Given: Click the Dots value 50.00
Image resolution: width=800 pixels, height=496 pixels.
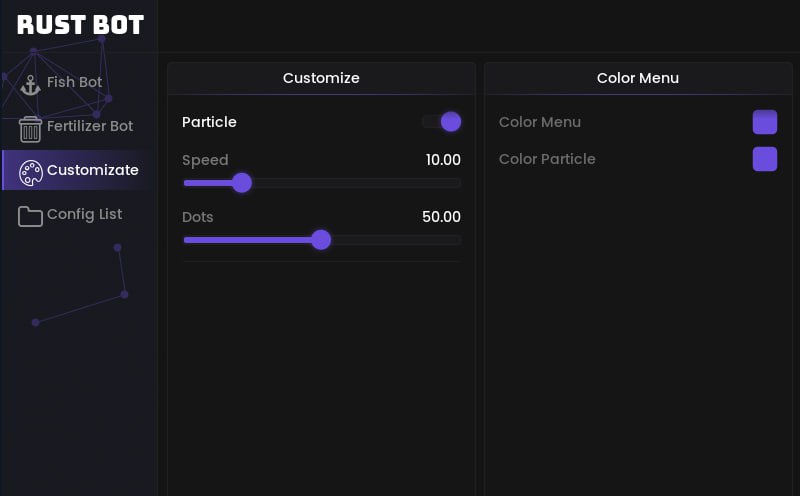Looking at the screenshot, I should (x=441, y=217).
